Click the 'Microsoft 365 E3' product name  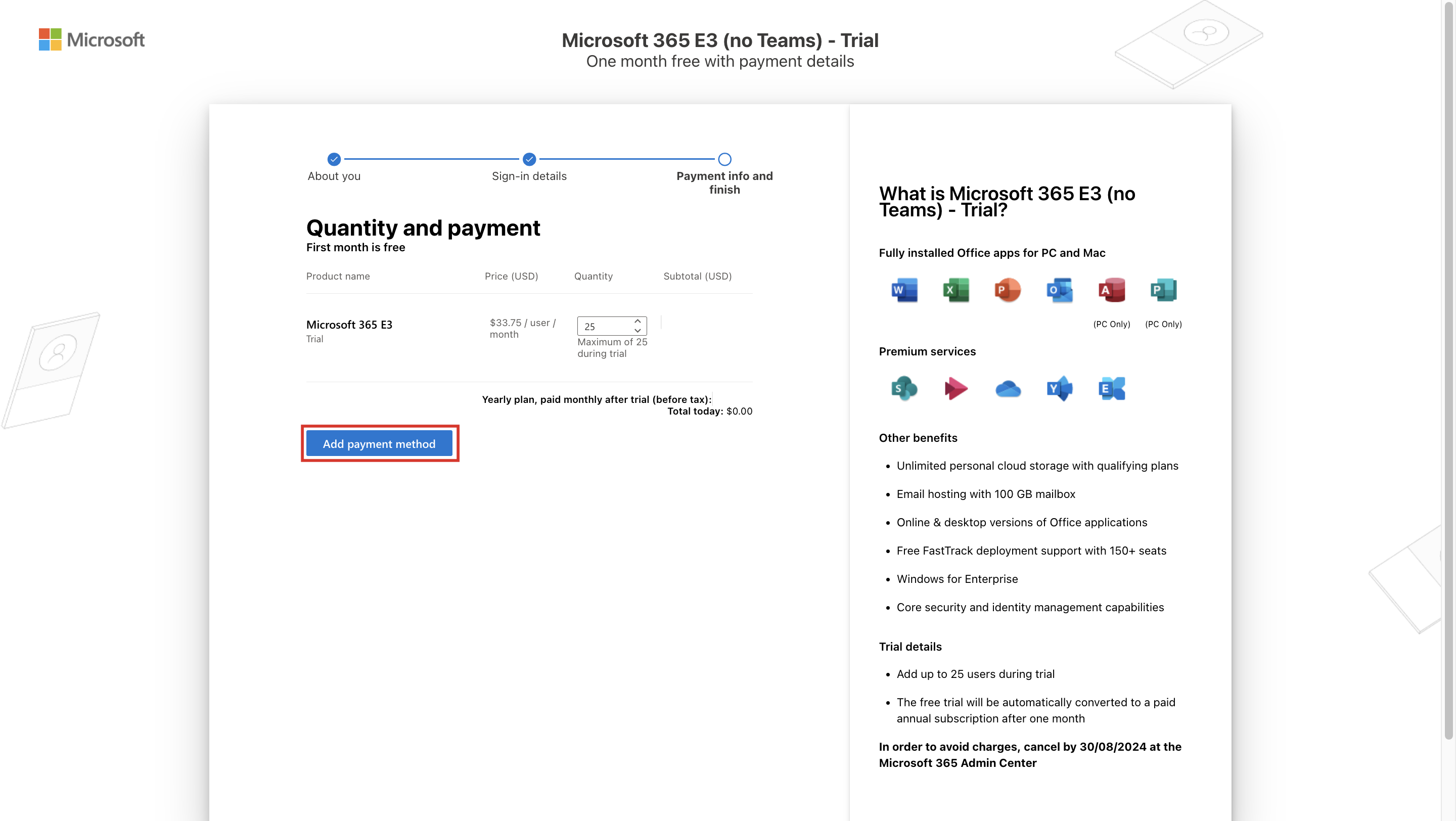click(x=349, y=325)
